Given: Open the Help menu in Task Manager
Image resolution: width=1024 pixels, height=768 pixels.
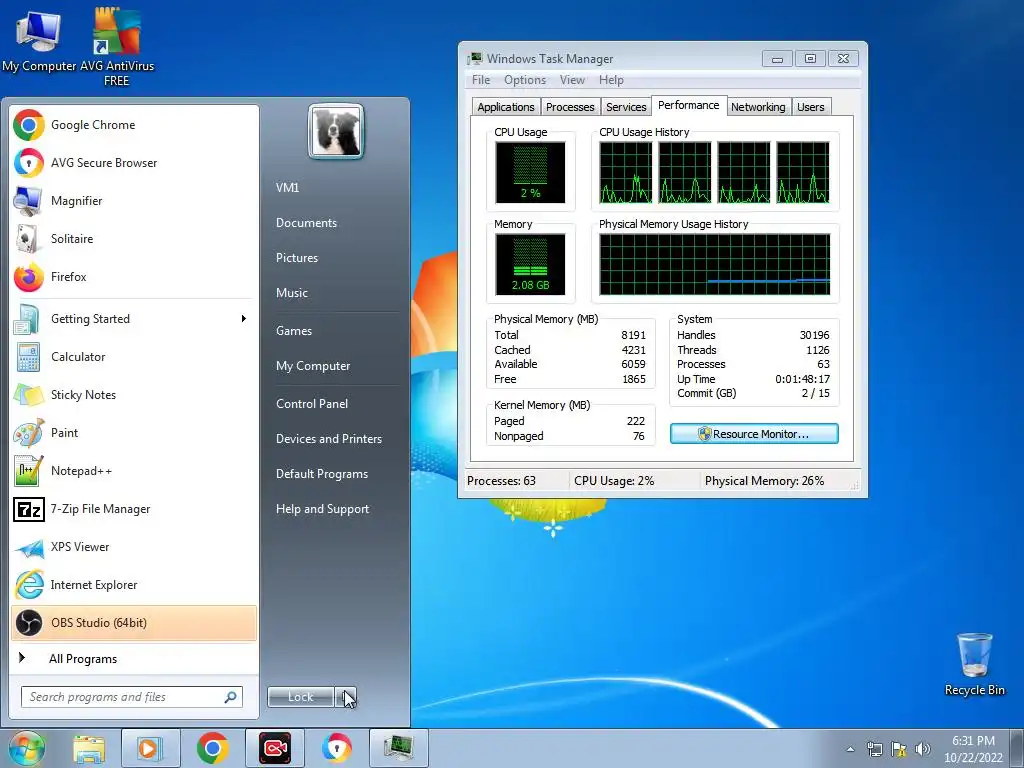Looking at the screenshot, I should 611,80.
